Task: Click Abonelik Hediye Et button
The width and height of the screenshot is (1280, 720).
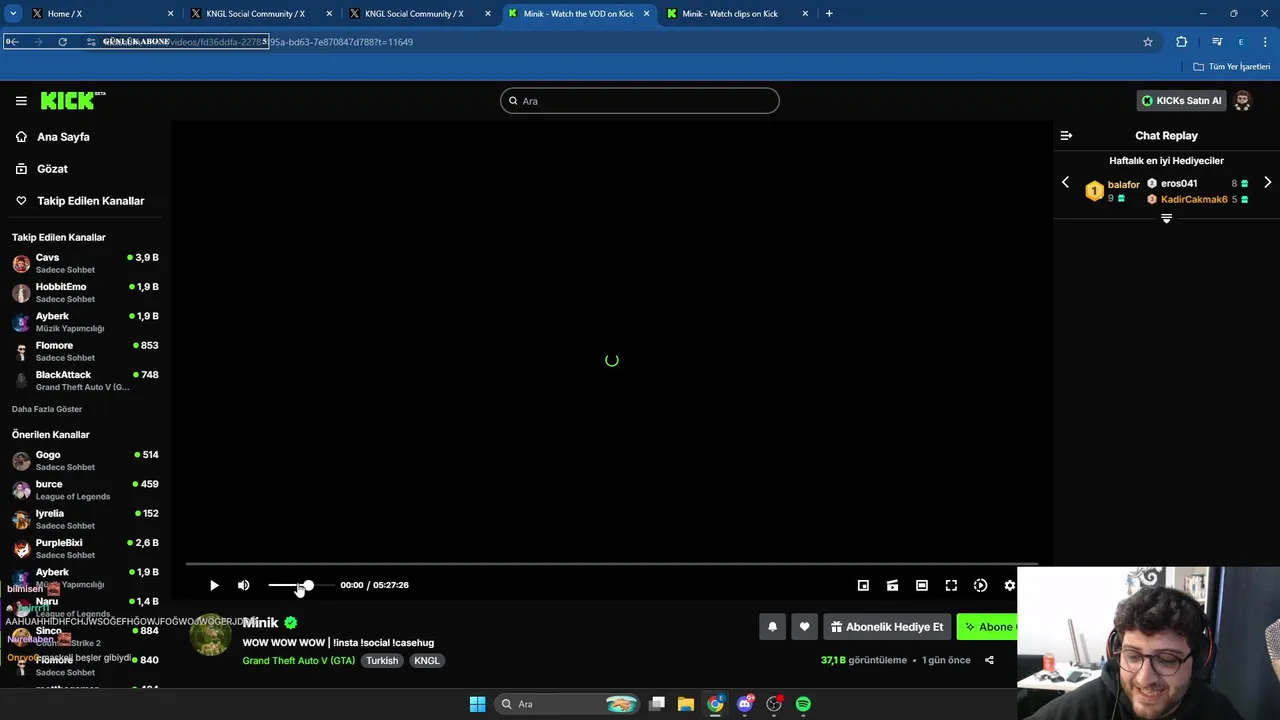Action: [x=887, y=627]
